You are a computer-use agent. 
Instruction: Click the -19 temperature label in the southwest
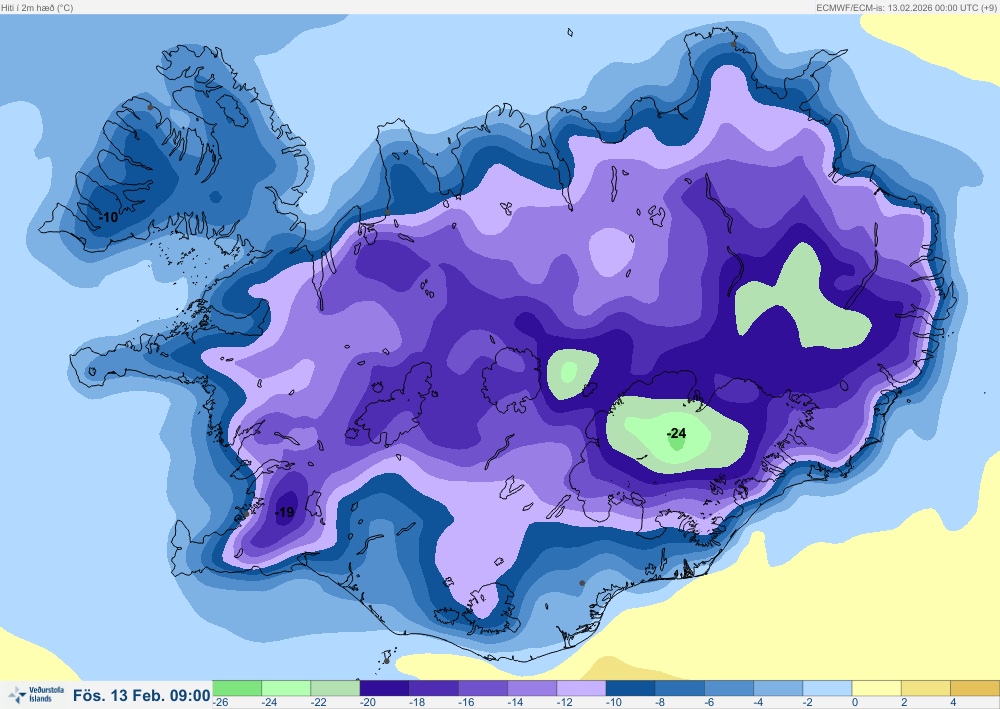click(x=284, y=512)
